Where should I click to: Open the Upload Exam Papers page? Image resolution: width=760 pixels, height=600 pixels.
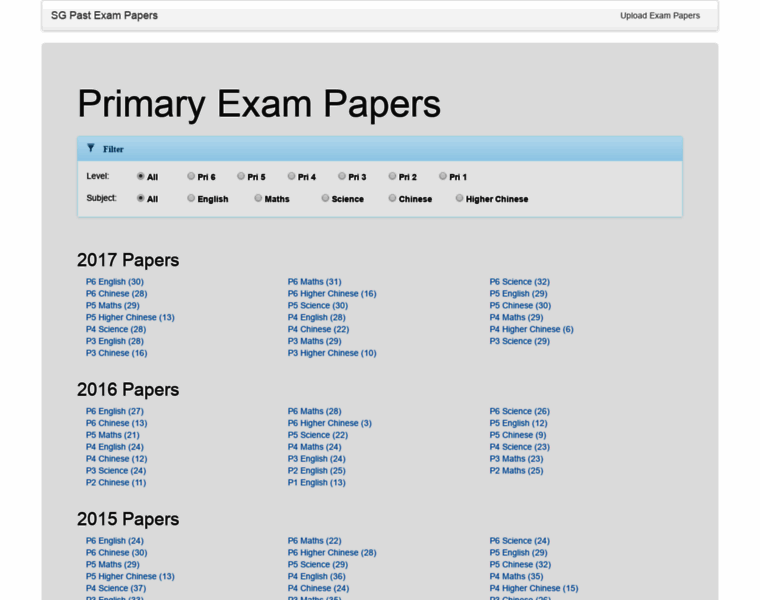pyautogui.click(x=659, y=15)
